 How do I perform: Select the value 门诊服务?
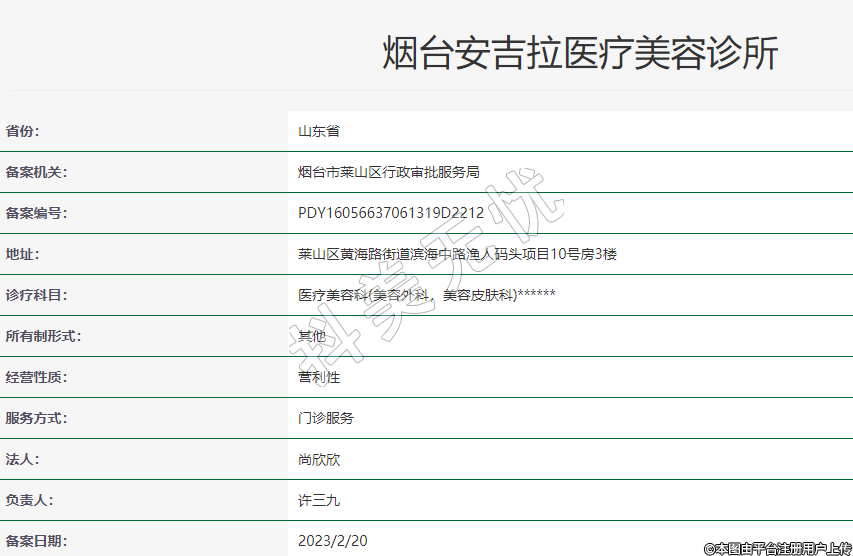pyautogui.click(x=326, y=418)
